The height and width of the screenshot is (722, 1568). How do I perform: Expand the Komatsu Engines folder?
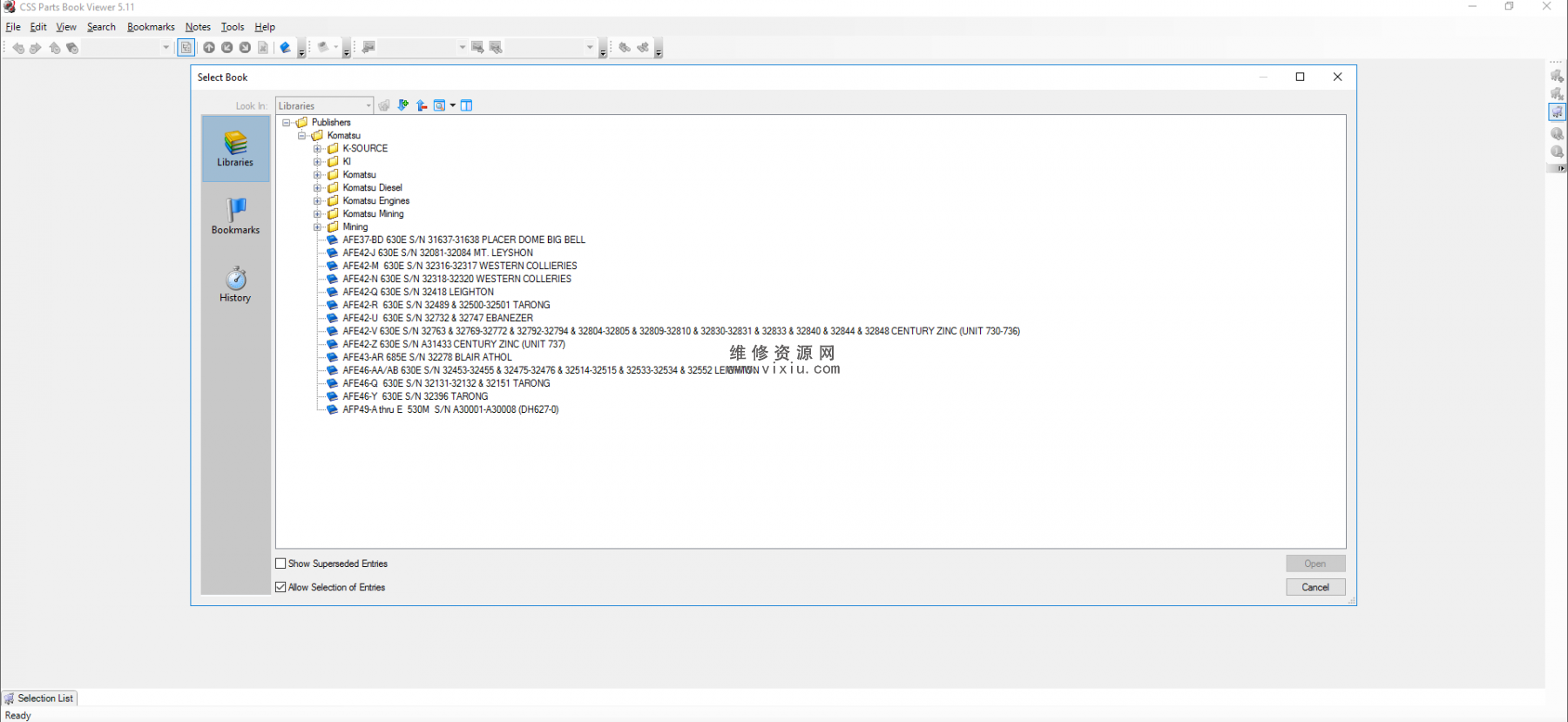click(317, 201)
